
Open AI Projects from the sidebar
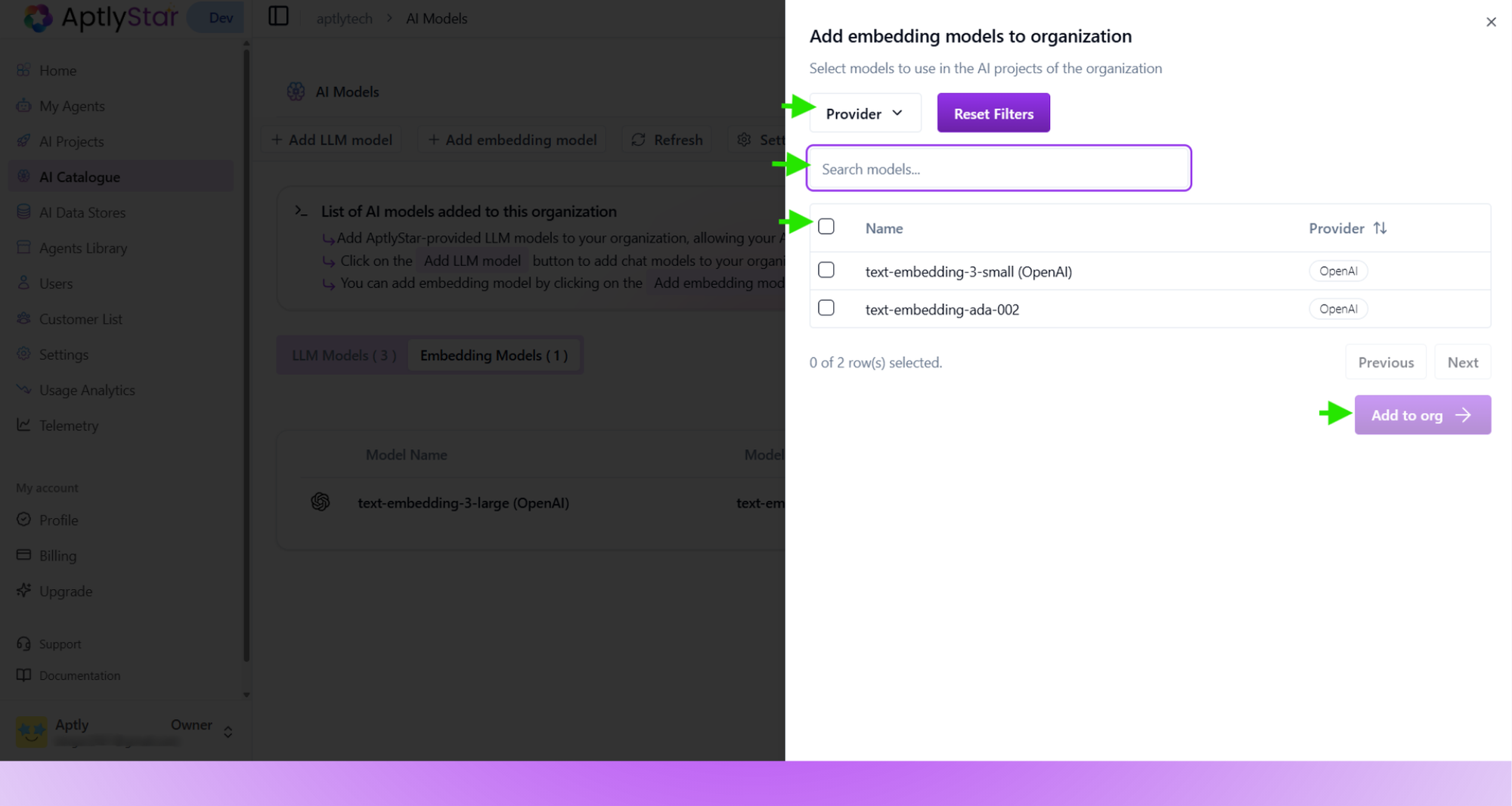coord(23,141)
